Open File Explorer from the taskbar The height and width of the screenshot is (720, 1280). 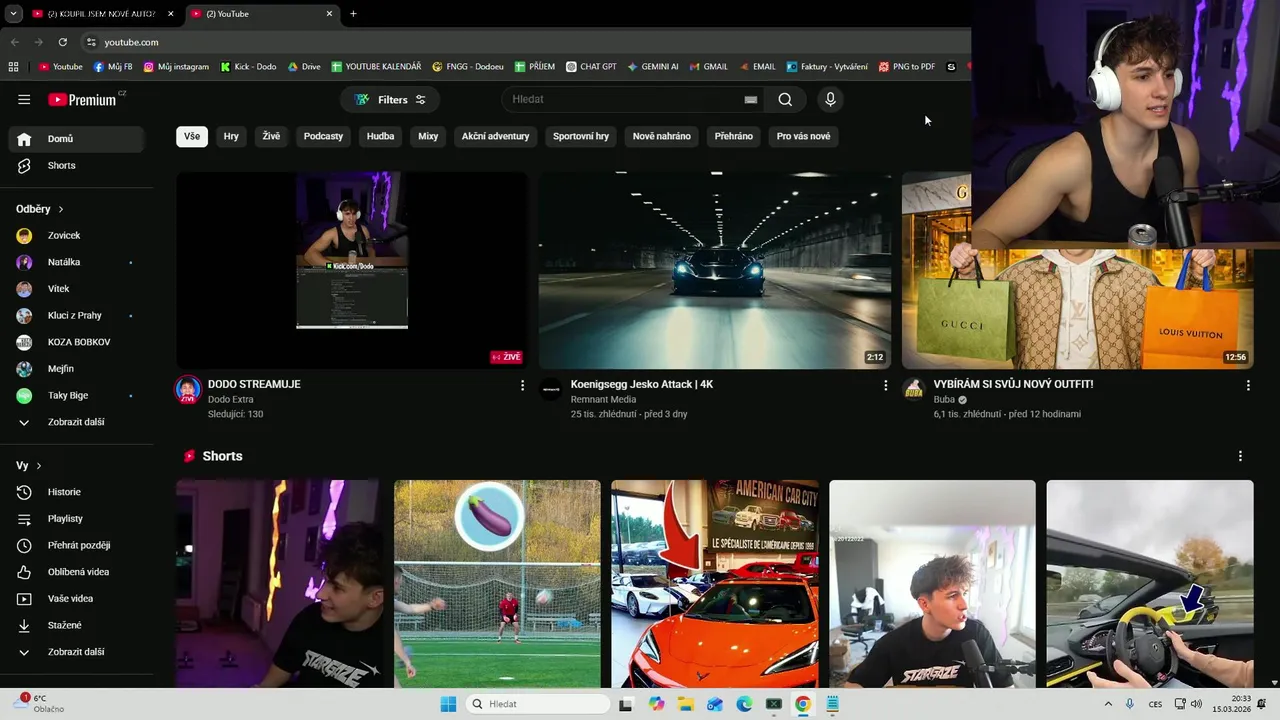pyautogui.click(x=686, y=704)
